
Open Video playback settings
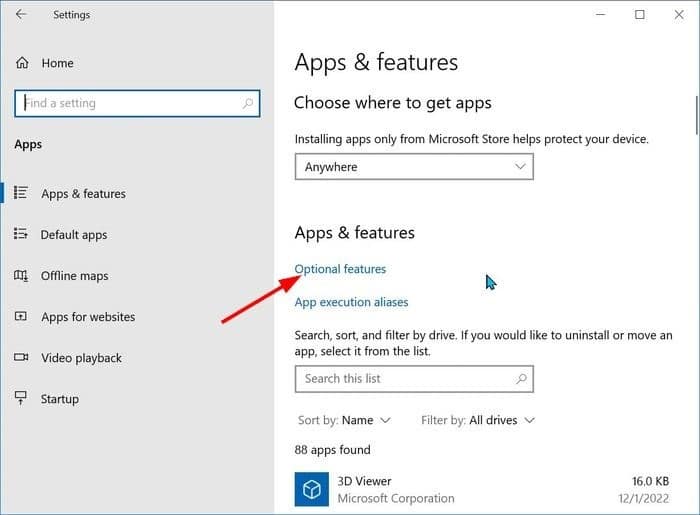pos(81,358)
